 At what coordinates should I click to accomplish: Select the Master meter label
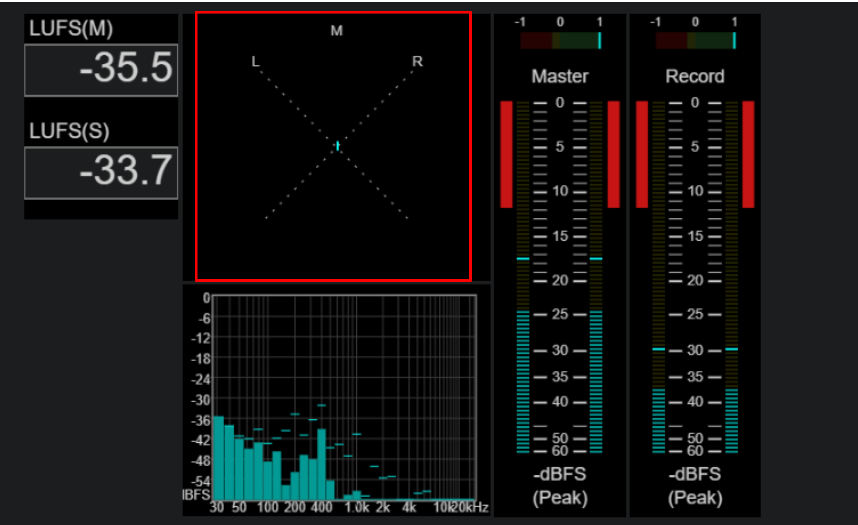[560, 76]
